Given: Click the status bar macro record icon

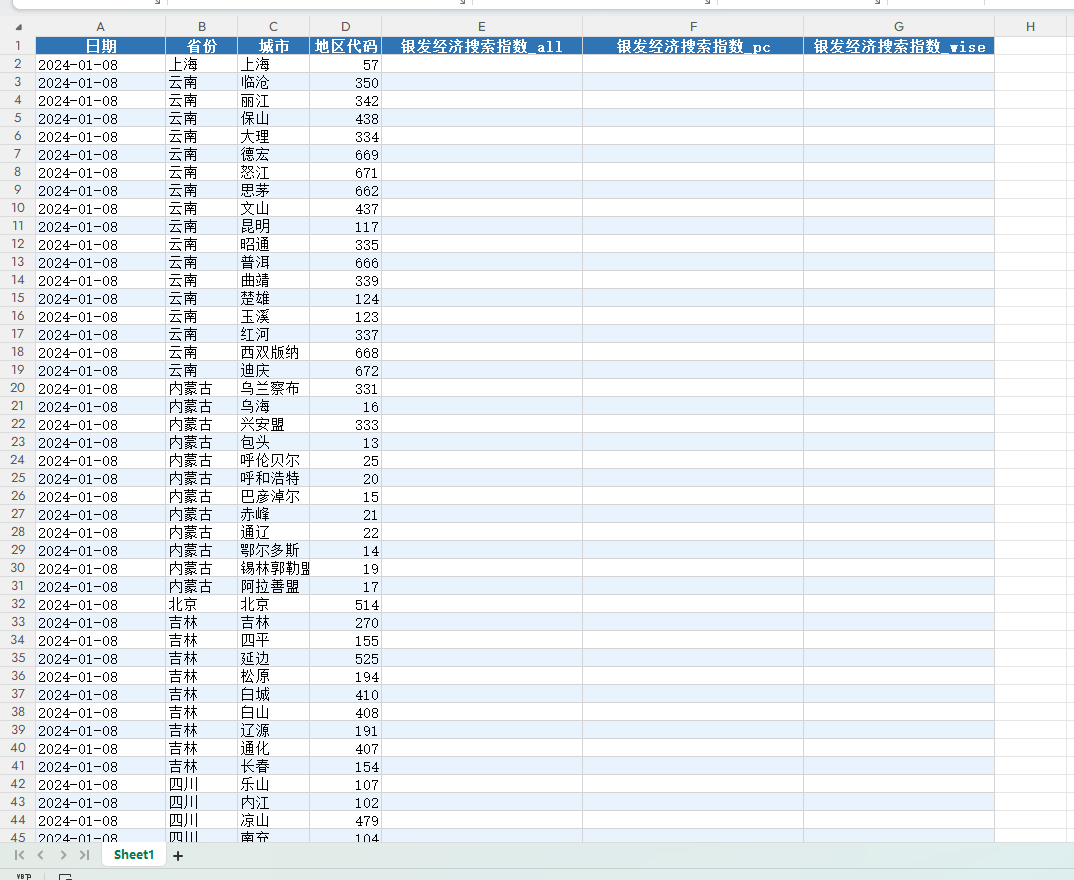Looking at the screenshot, I should click(x=66, y=876).
